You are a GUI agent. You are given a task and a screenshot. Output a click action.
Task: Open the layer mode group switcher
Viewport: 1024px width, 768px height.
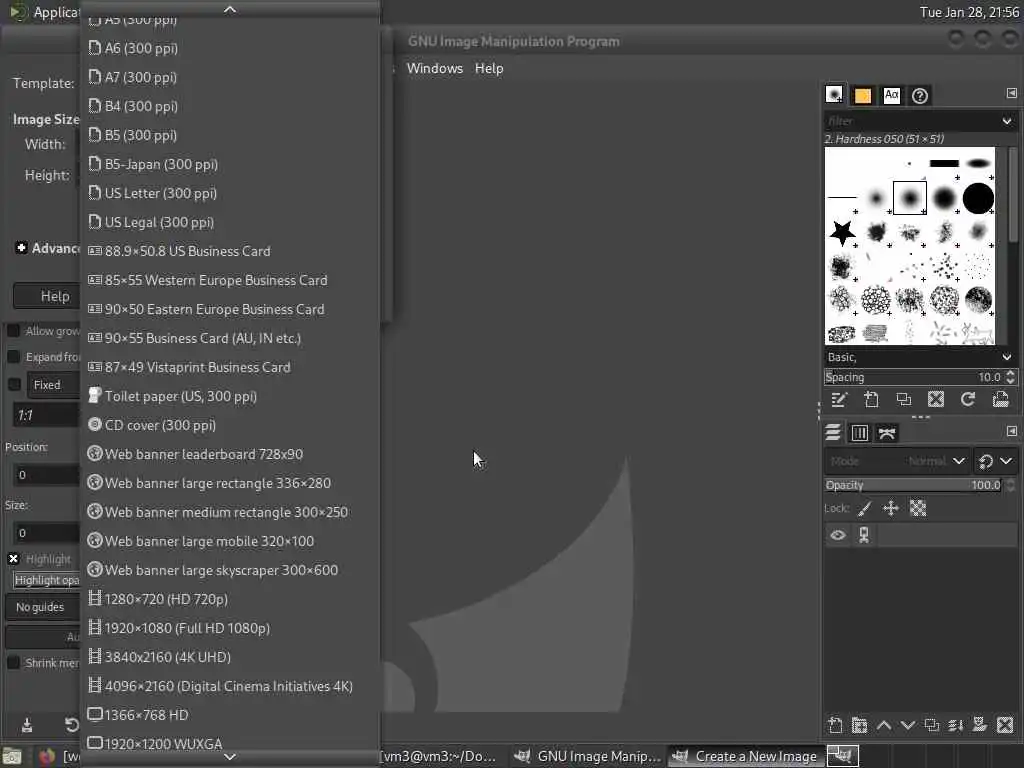click(995, 461)
